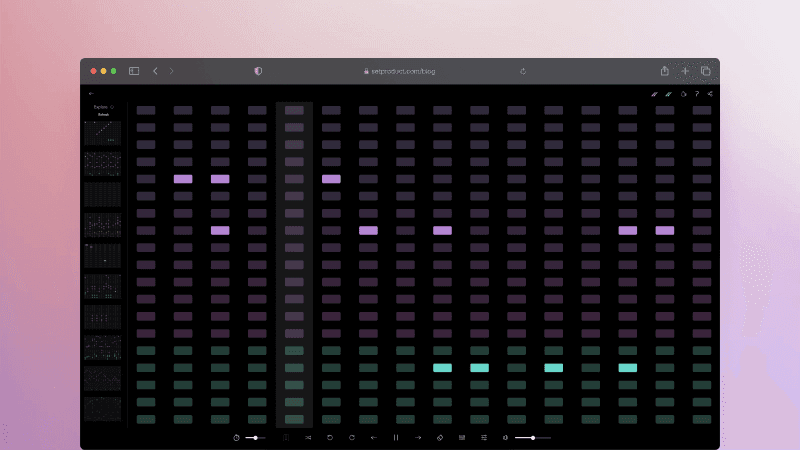Click the dimmed metronome icon in bottom toolbar
The height and width of the screenshot is (451, 801).
pos(286,438)
